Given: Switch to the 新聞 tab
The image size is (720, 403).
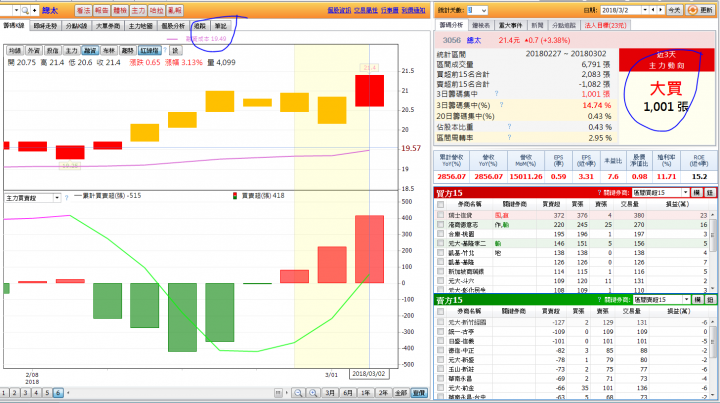Looking at the screenshot, I should point(537,26).
